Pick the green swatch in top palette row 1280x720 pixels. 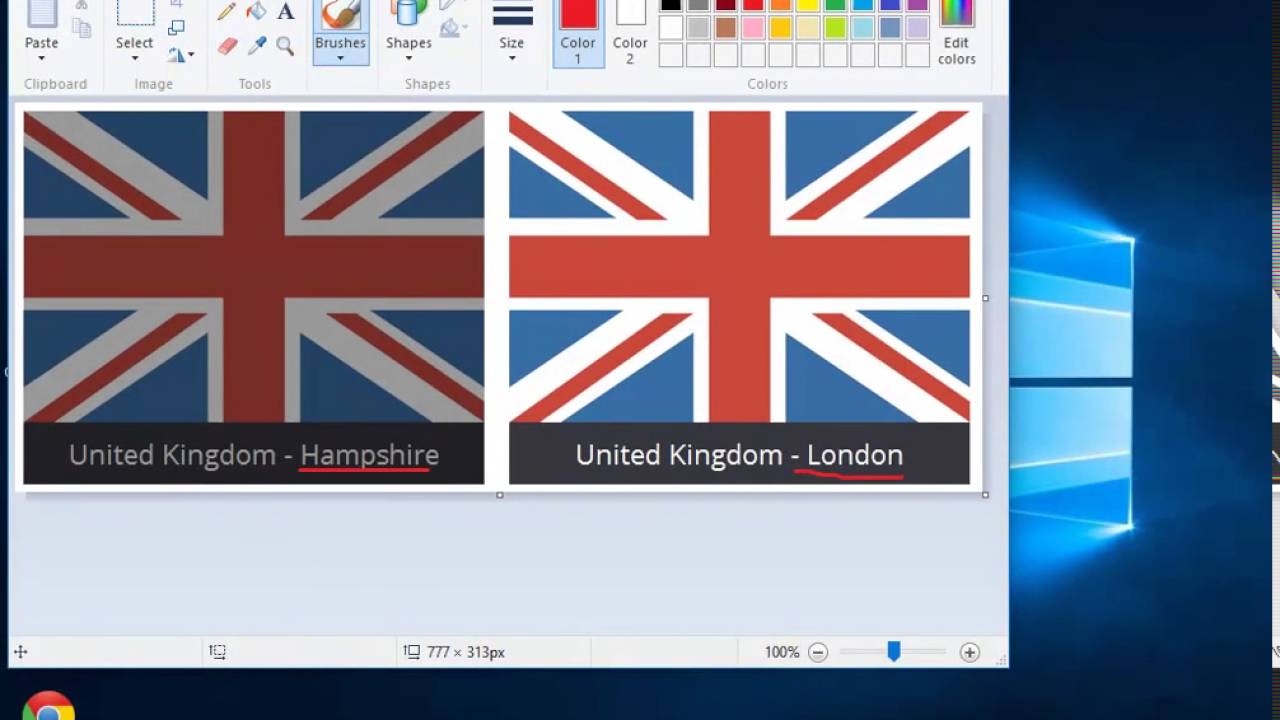pyautogui.click(x=835, y=5)
